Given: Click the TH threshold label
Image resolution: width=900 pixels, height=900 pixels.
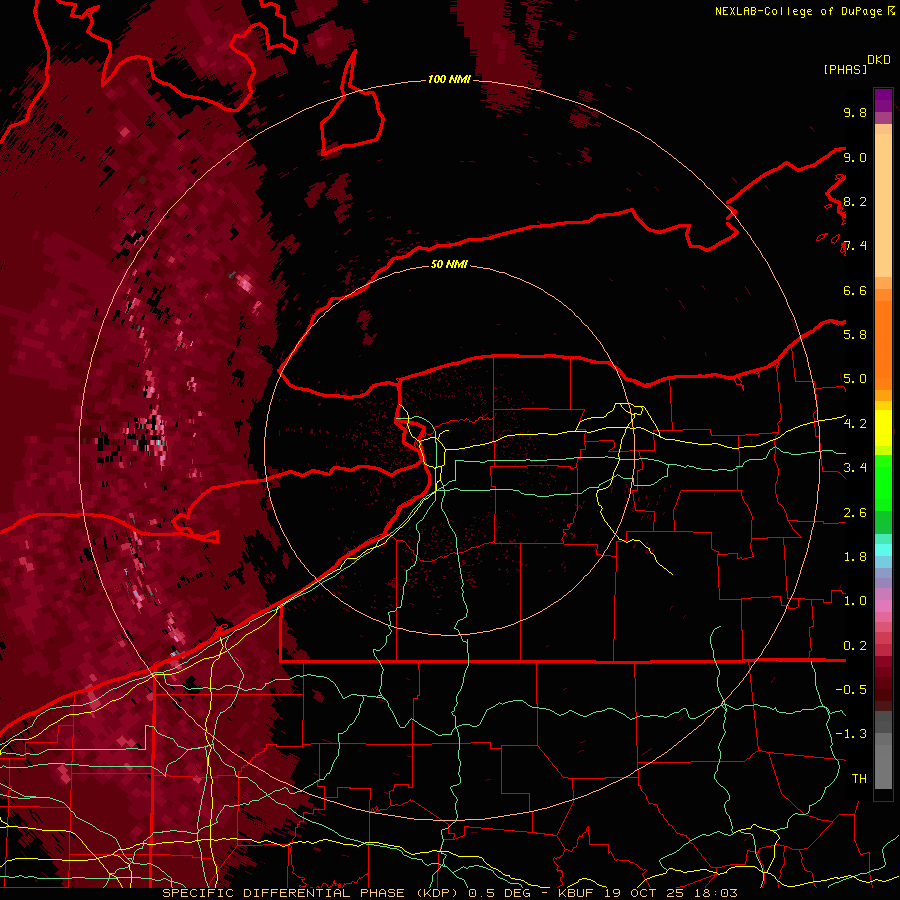Looking at the screenshot, I should point(859,778).
